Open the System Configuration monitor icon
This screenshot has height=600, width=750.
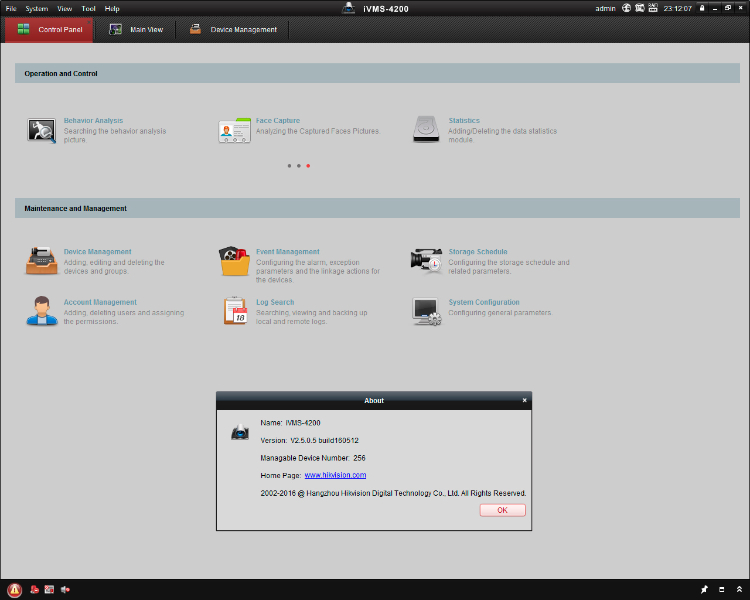click(x=427, y=312)
